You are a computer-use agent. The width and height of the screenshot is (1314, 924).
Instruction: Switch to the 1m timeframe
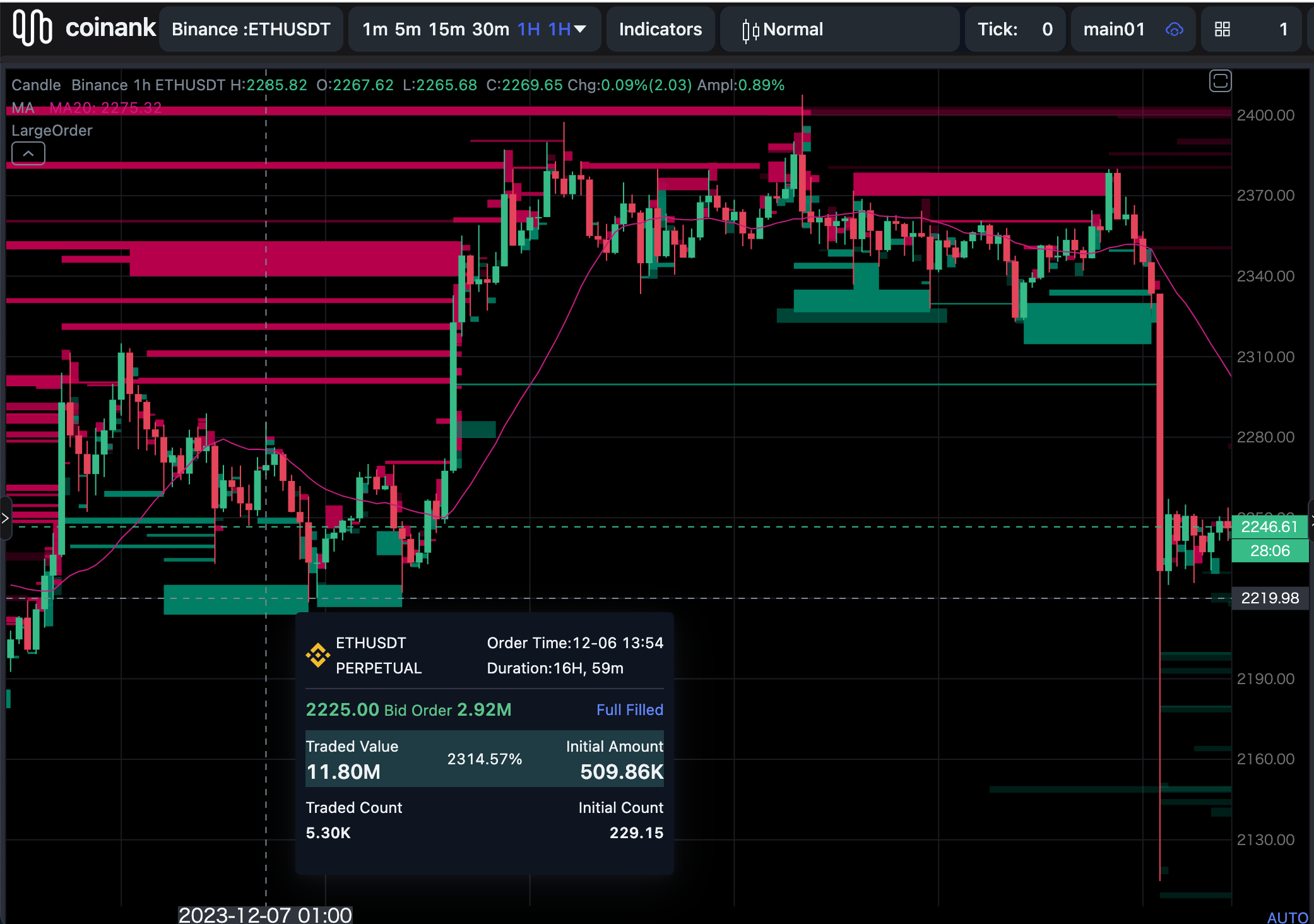[x=374, y=30]
